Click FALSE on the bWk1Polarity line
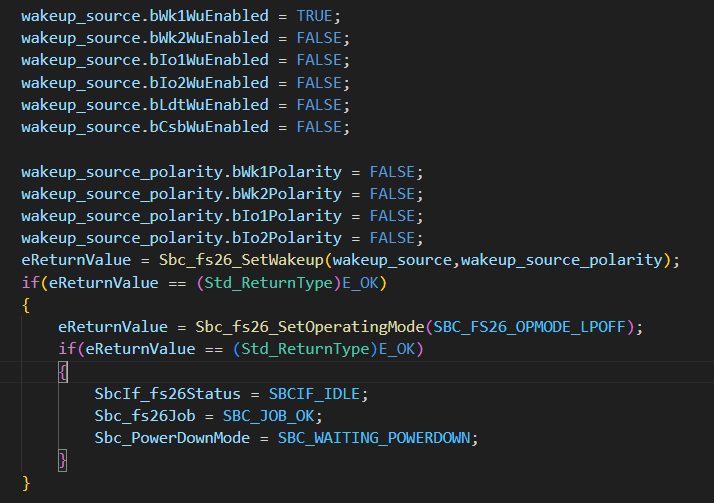Screen dimensions: 714x503 tap(392, 172)
